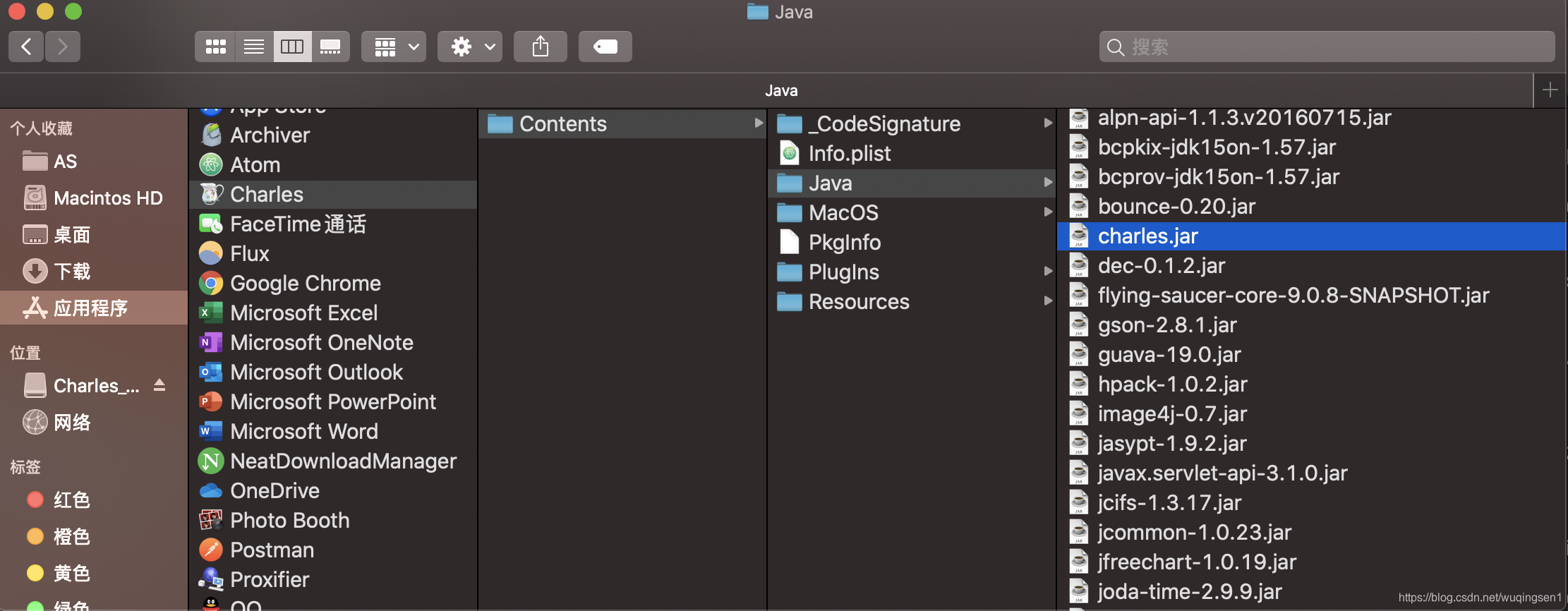Click the Flux app icon
Image resolution: width=1568 pixels, height=611 pixels.
pyautogui.click(x=211, y=253)
